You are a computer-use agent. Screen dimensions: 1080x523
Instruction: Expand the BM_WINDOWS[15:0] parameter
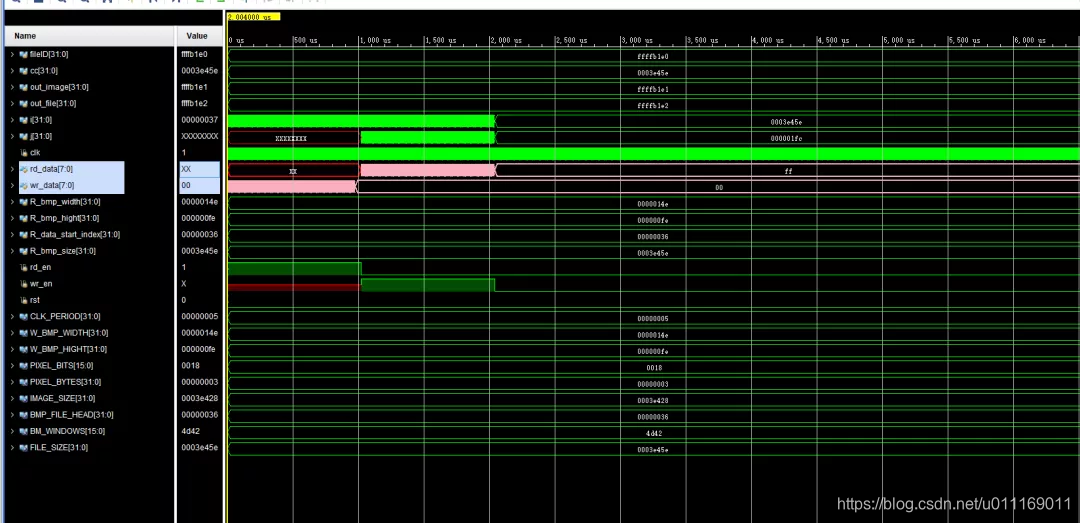click(12, 431)
